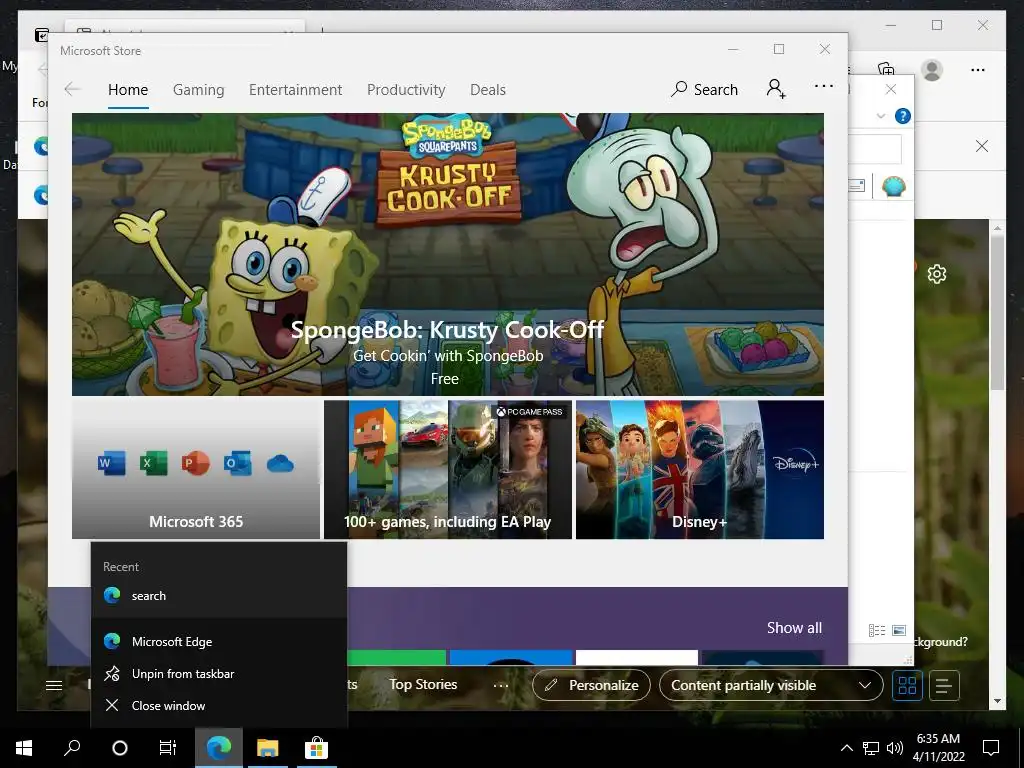Open the SpongeBob: Krusty Cook-Off banner
This screenshot has height=768, width=1024.
click(x=447, y=254)
